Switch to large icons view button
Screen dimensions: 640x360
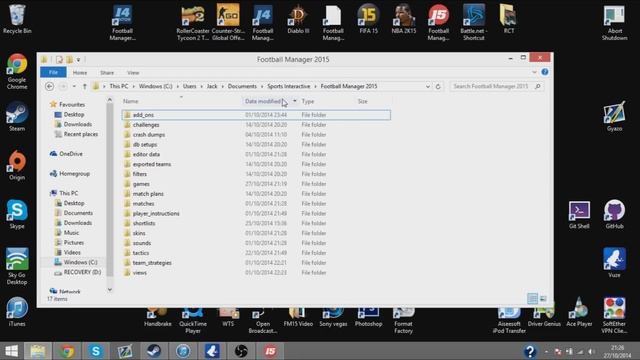543,299
